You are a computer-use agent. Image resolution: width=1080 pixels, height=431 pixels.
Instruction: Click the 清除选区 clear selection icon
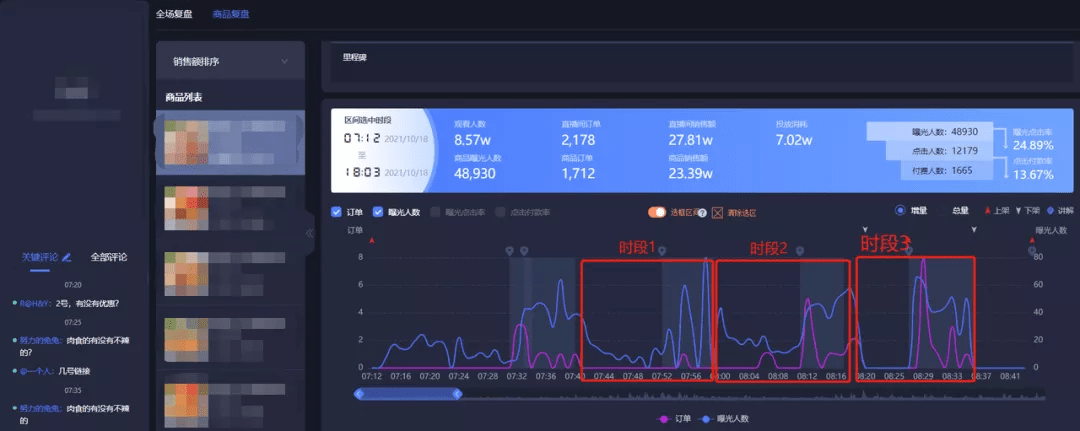point(717,213)
